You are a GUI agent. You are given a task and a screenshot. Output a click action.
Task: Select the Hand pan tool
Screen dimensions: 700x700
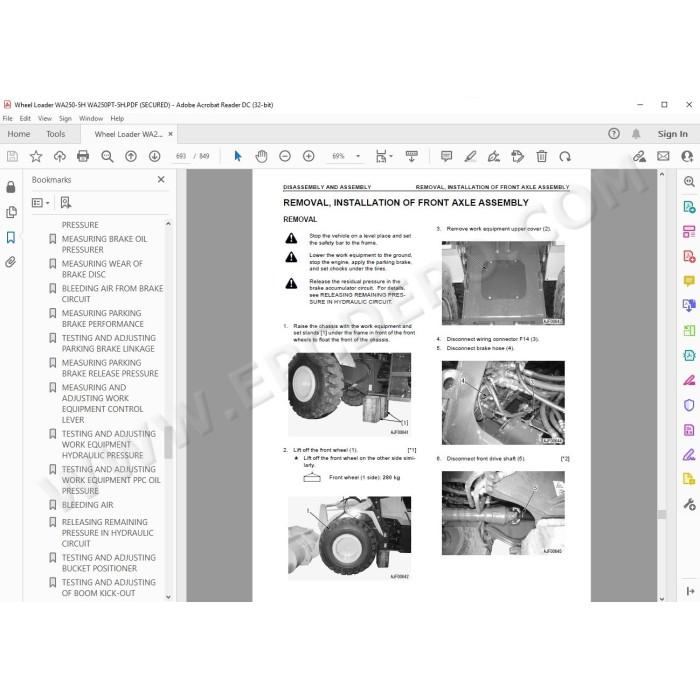pos(261,156)
